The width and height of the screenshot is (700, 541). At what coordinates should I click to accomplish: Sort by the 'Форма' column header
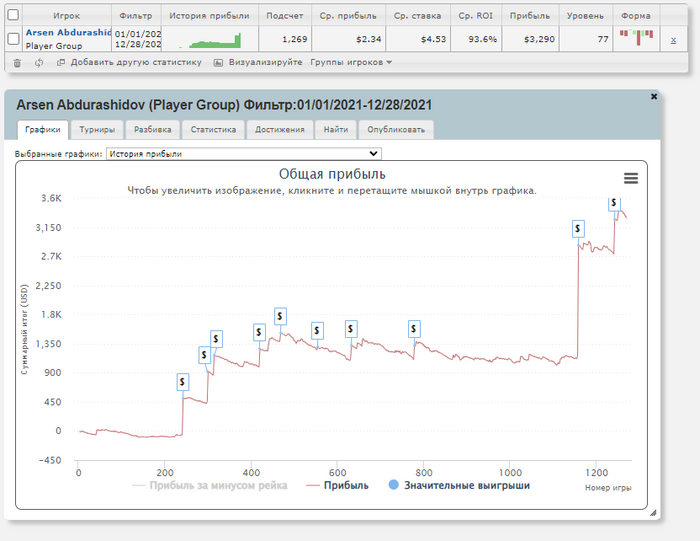click(x=636, y=16)
